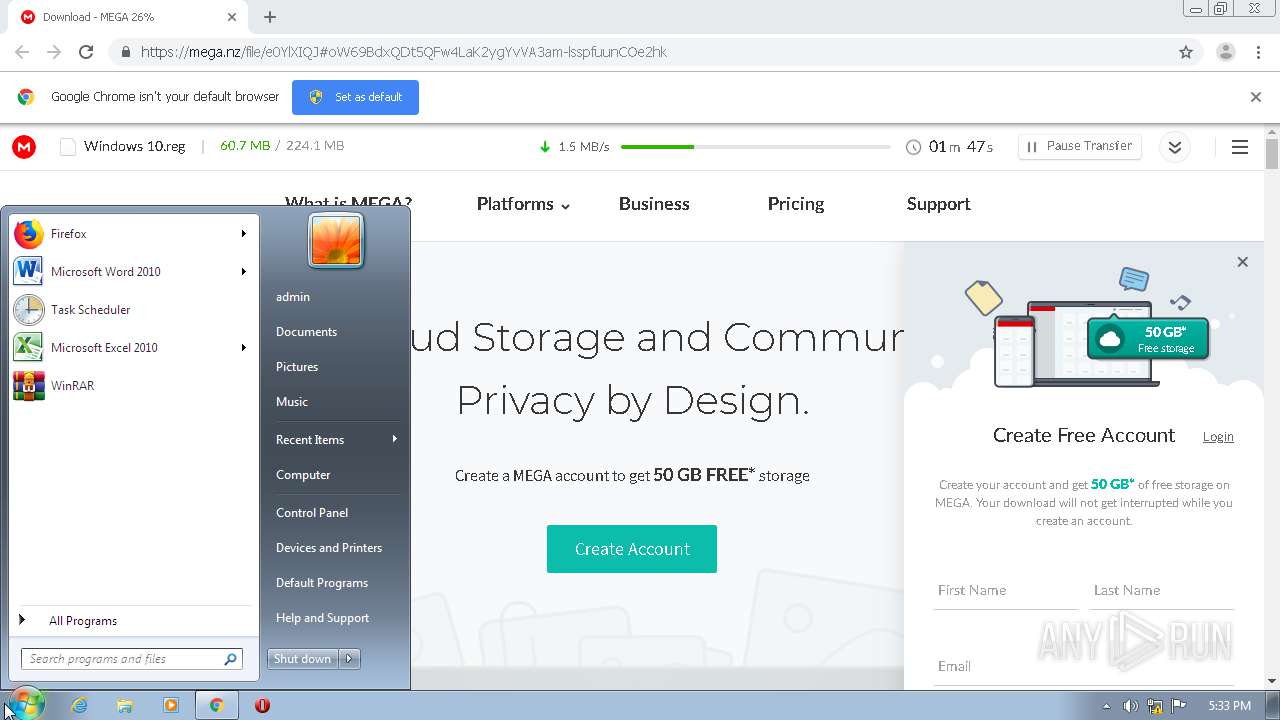Pause the file transfer
Image resolution: width=1280 pixels, height=720 pixels.
(x=1079, y=146)
